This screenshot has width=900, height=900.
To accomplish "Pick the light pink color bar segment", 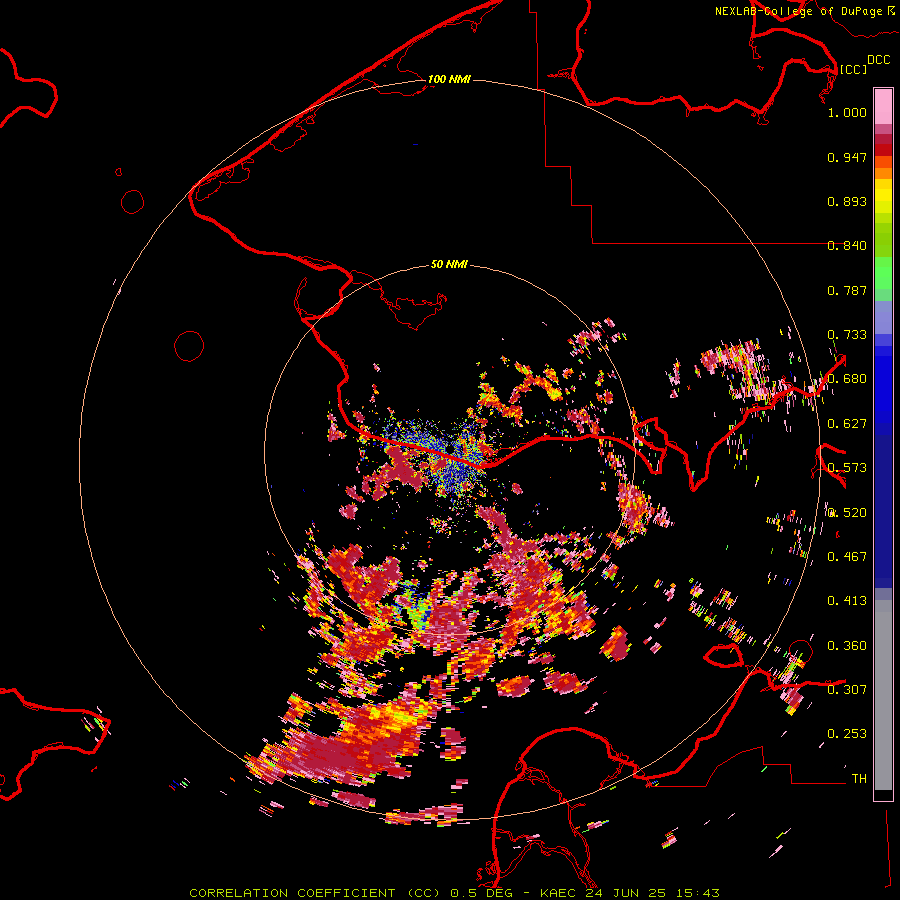I will [x=883, y=106].
